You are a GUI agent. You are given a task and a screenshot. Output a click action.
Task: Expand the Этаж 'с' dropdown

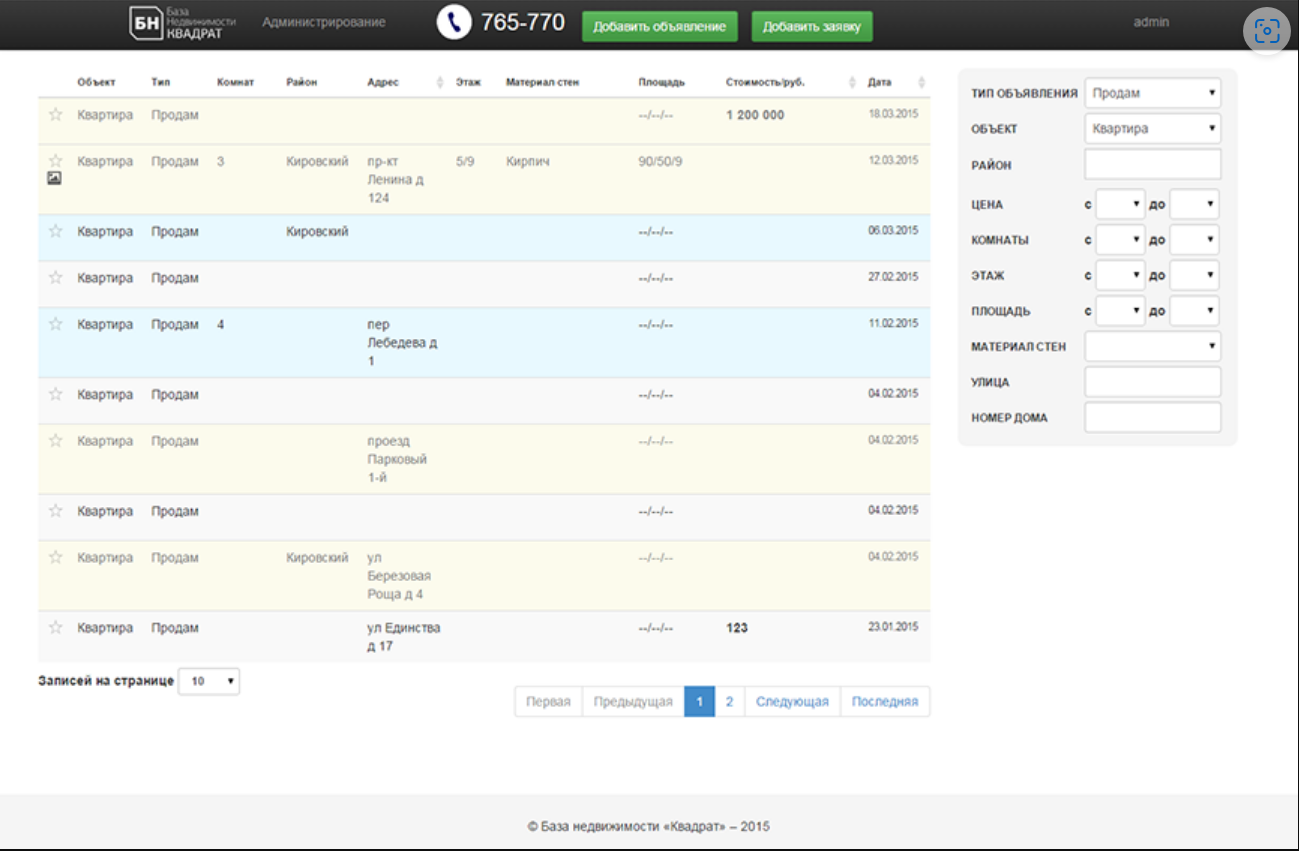click(x=1120, y=275)
